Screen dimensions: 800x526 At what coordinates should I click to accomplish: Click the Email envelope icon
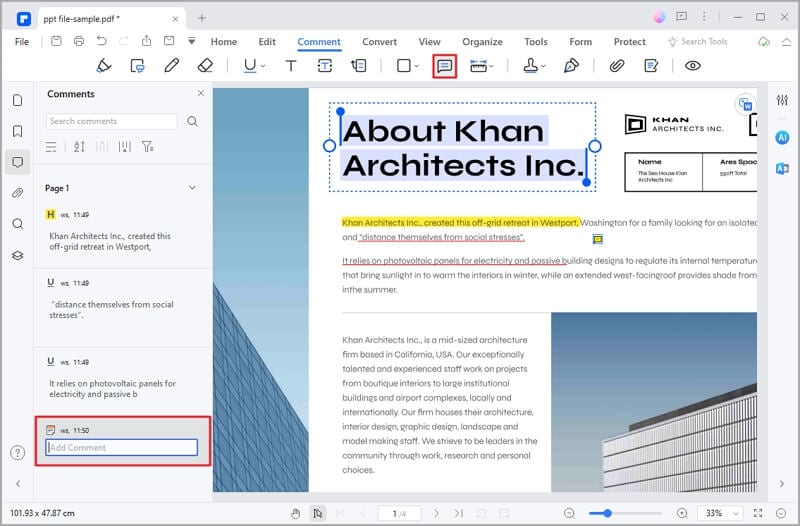[169, 41]
